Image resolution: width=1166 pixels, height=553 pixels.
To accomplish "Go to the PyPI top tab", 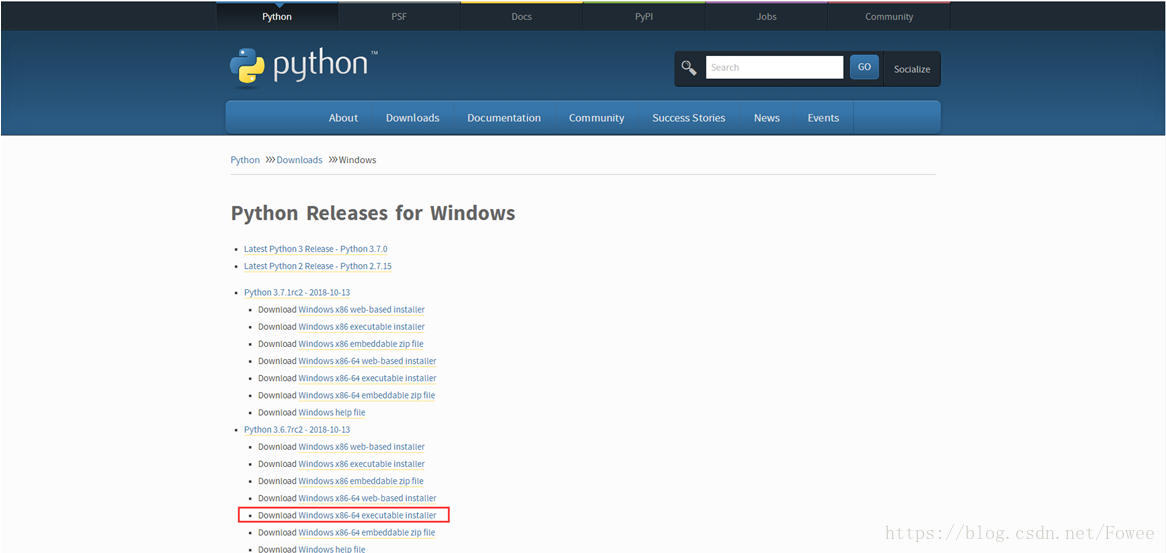I will (644, 16).
